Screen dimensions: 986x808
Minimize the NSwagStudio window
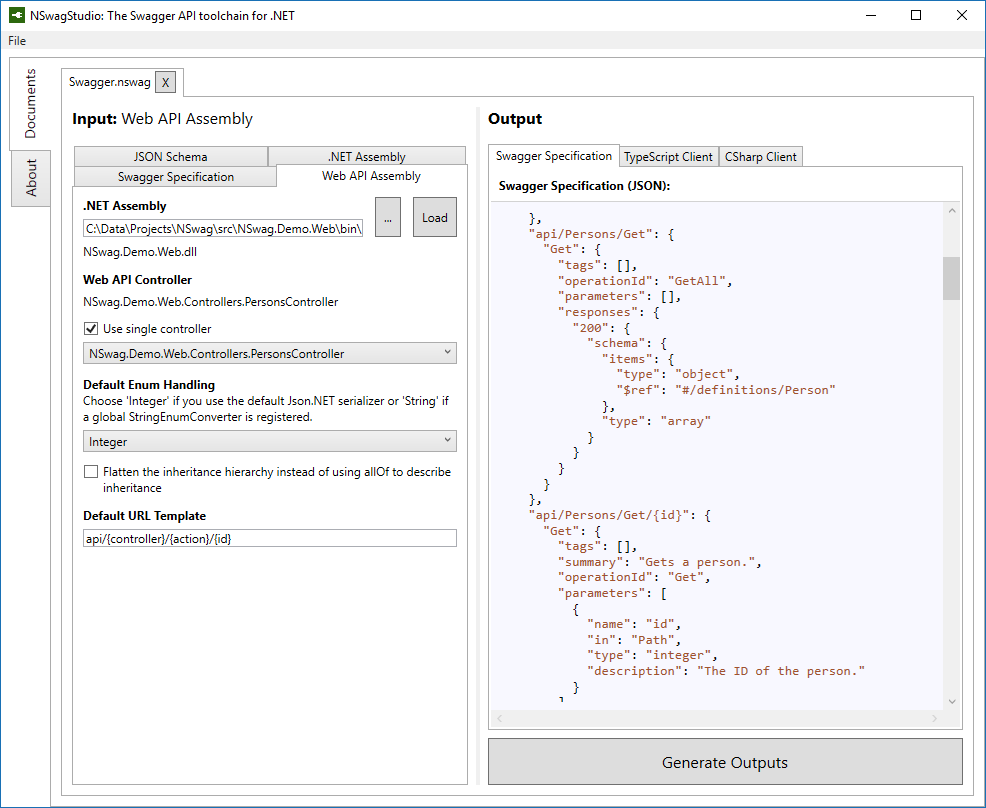(x=871, y=15)
